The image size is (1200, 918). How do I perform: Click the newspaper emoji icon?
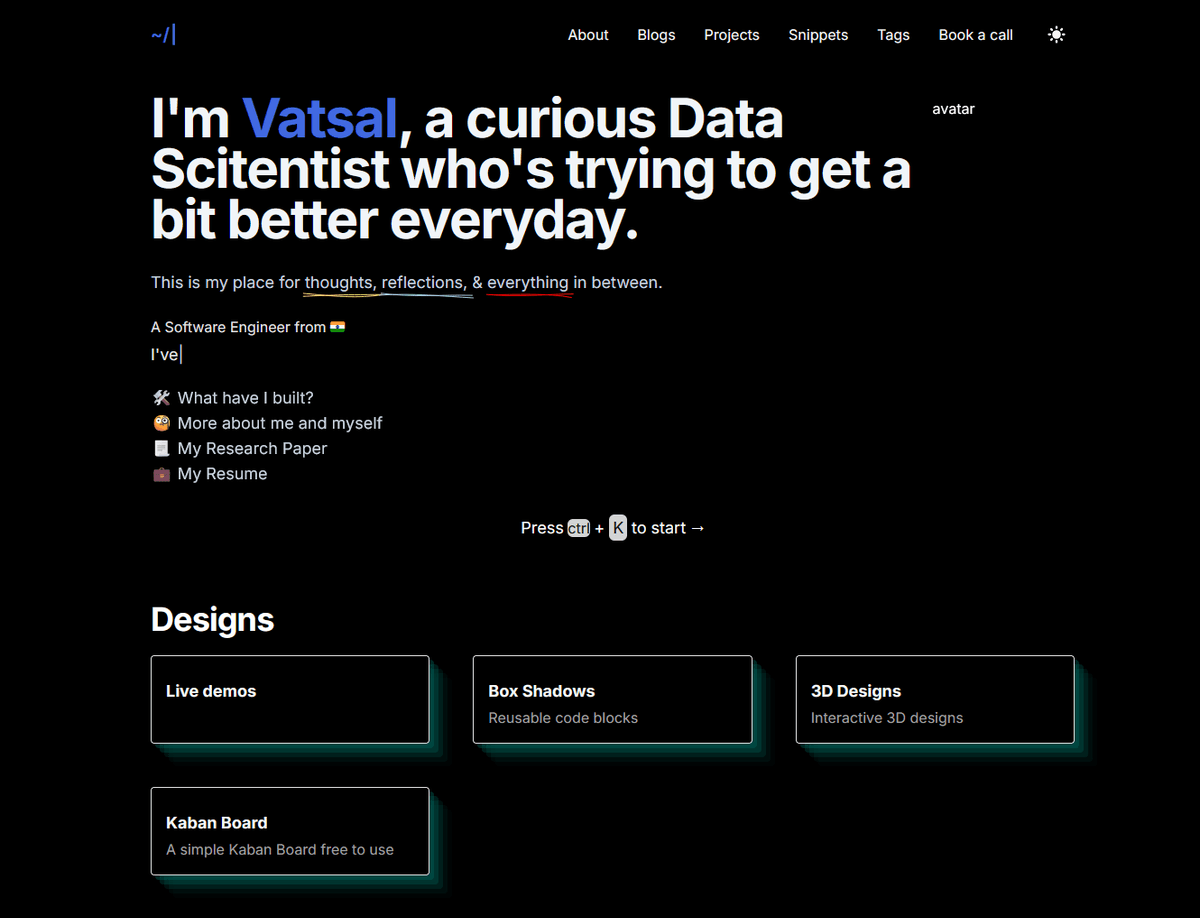(x=161, y=449)
